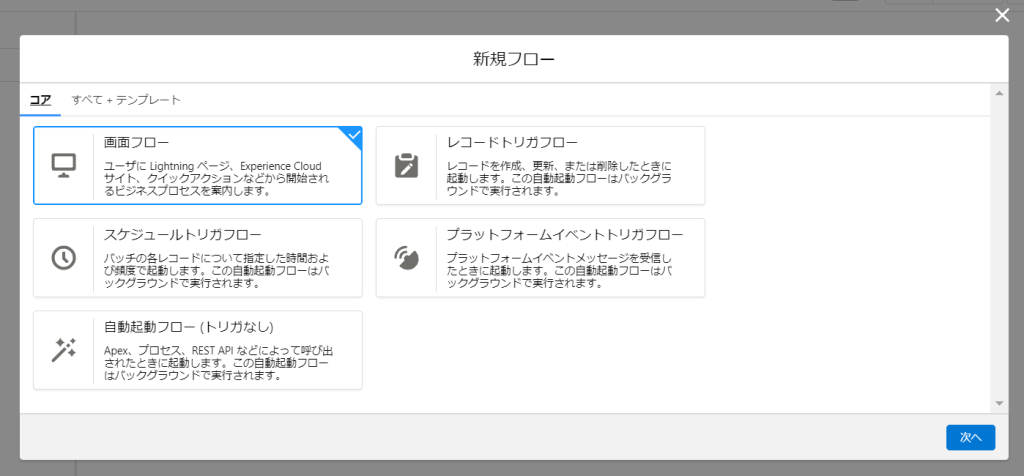Select the 画面フロー title
The image size is (1024, 476).
136,142
